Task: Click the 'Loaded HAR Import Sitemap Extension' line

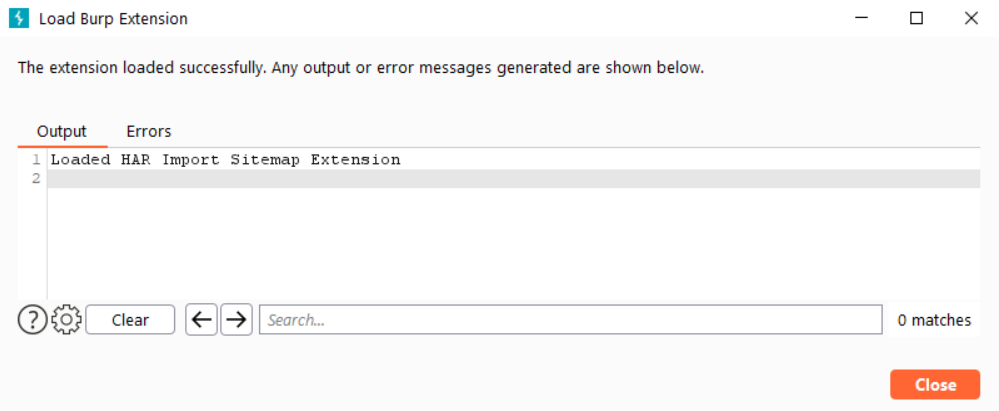Action: (225, 160)
